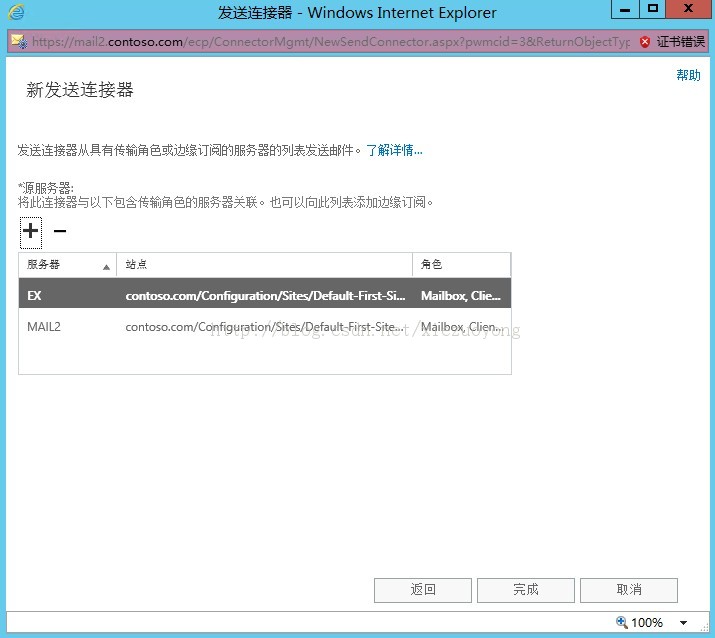Follow the 了解详情 link
Viewport: 715px width, 638px height.
(394, 150)
